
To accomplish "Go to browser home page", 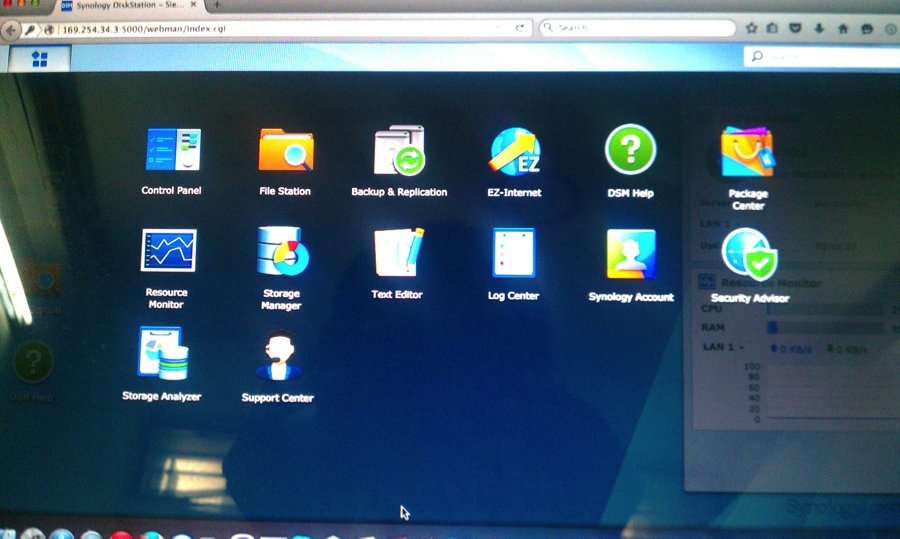I will pos(843,28).
